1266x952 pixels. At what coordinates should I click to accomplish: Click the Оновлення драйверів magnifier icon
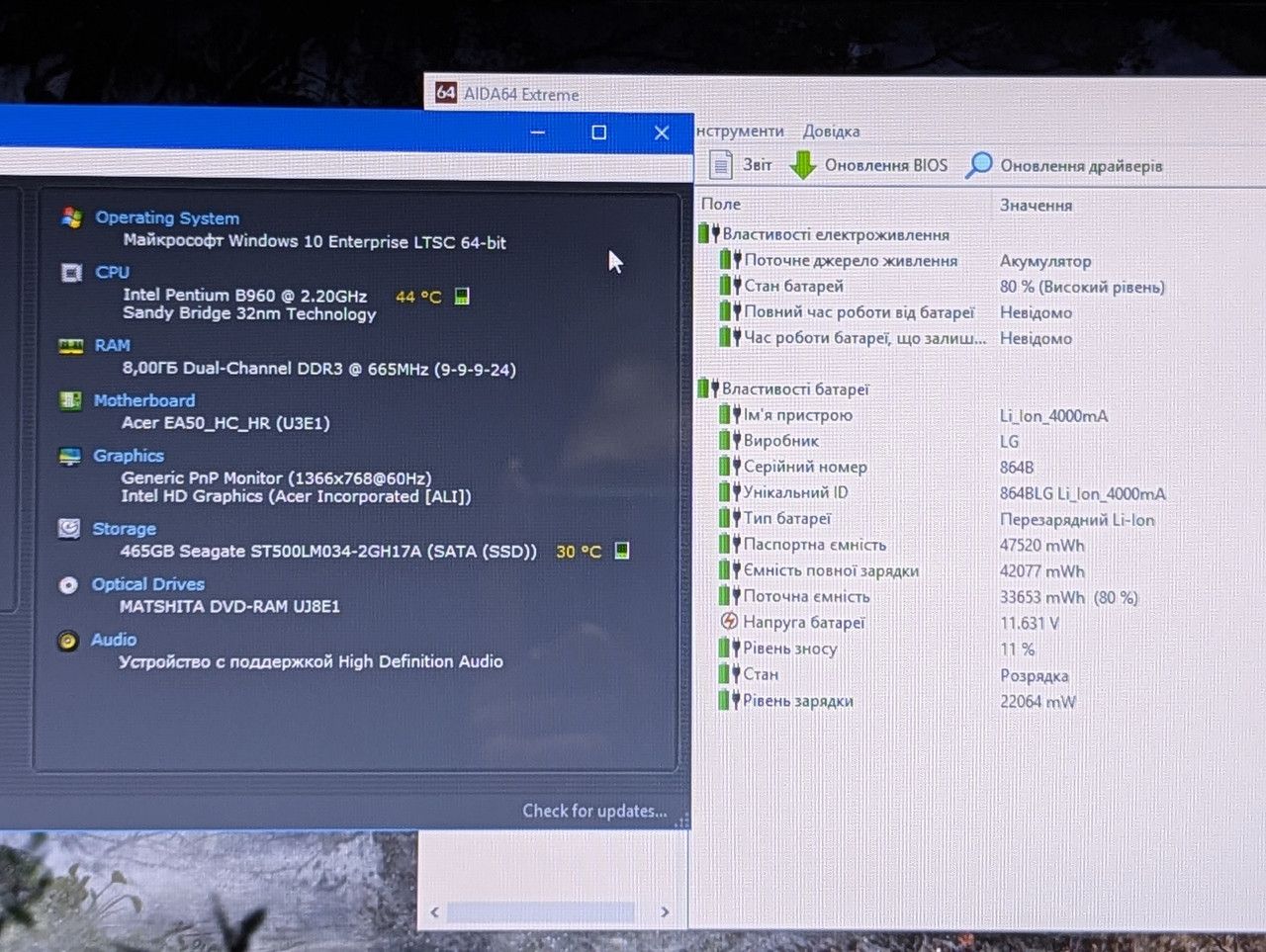coord(978,165)
